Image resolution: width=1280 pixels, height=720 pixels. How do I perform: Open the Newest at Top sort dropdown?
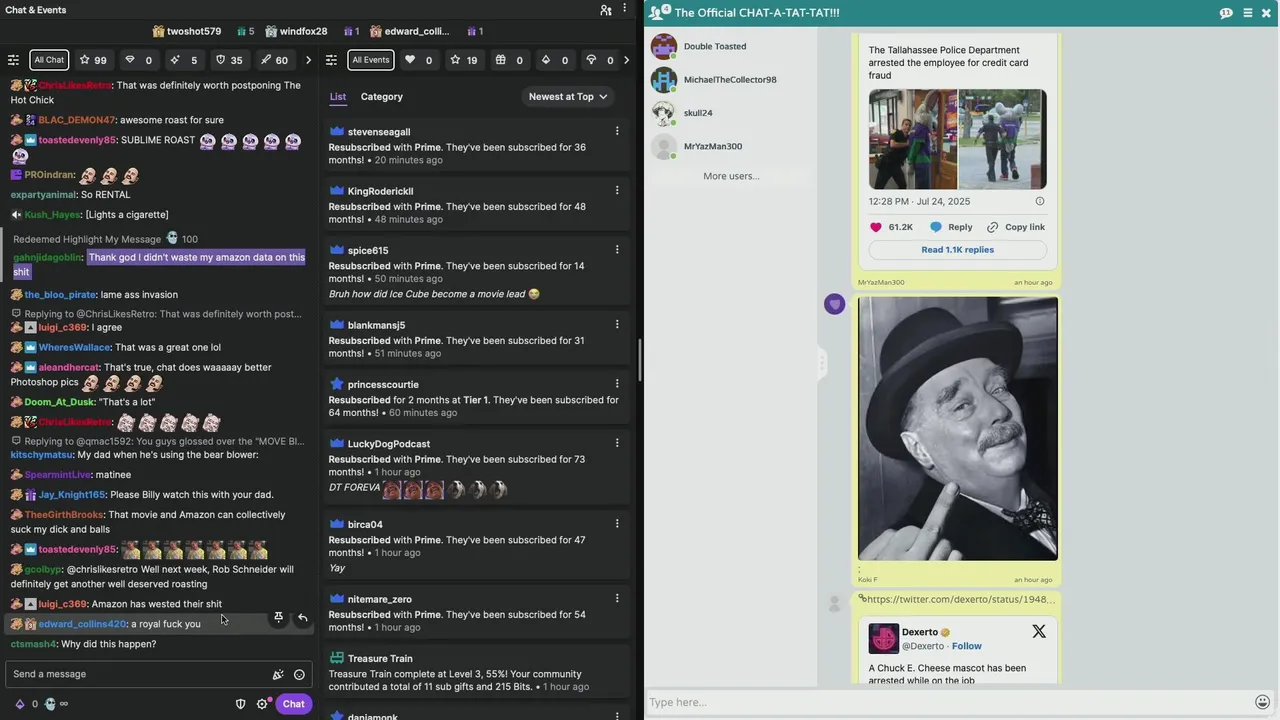(568, 97)
